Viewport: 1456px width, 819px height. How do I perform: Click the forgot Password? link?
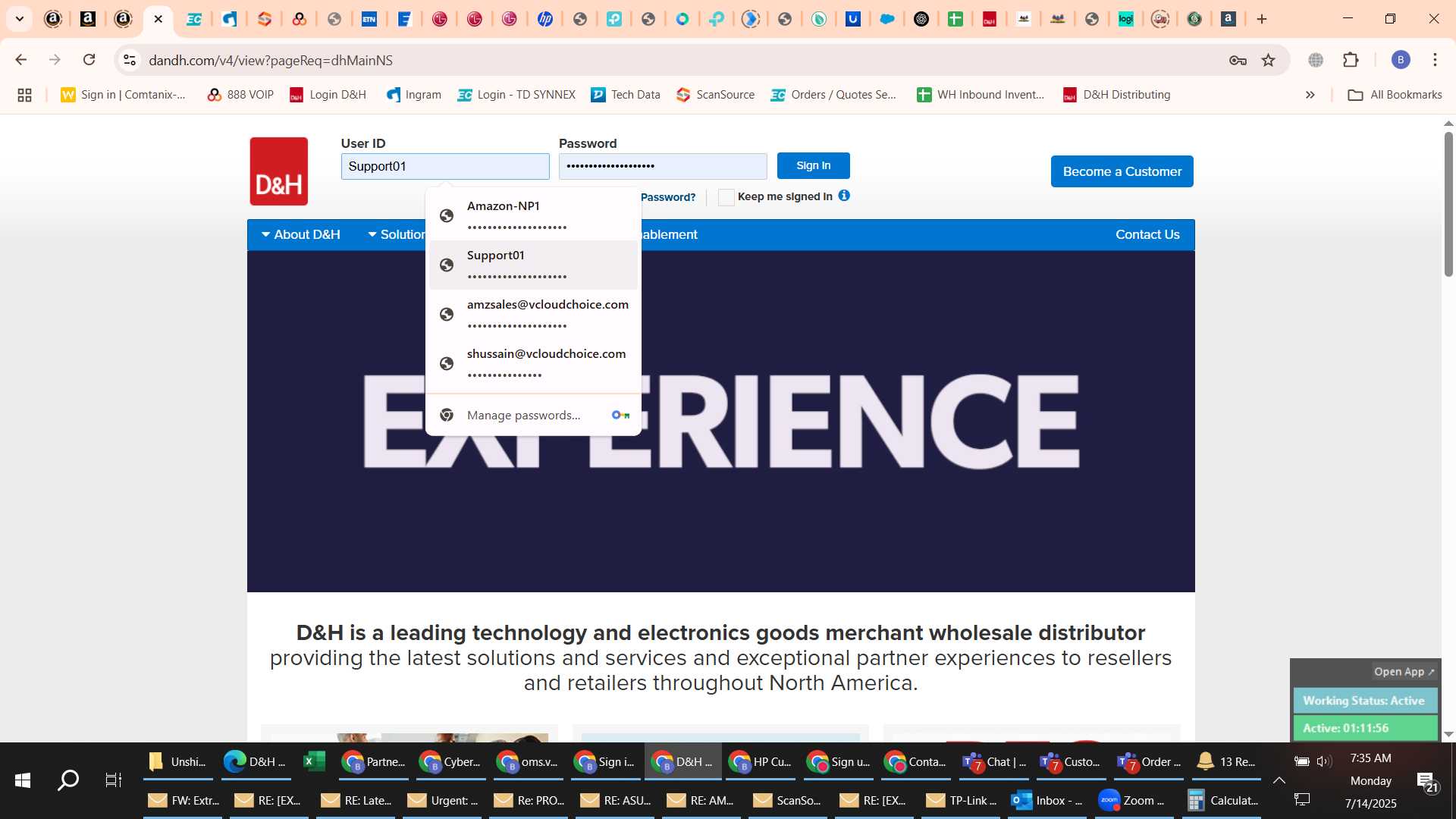668,197
